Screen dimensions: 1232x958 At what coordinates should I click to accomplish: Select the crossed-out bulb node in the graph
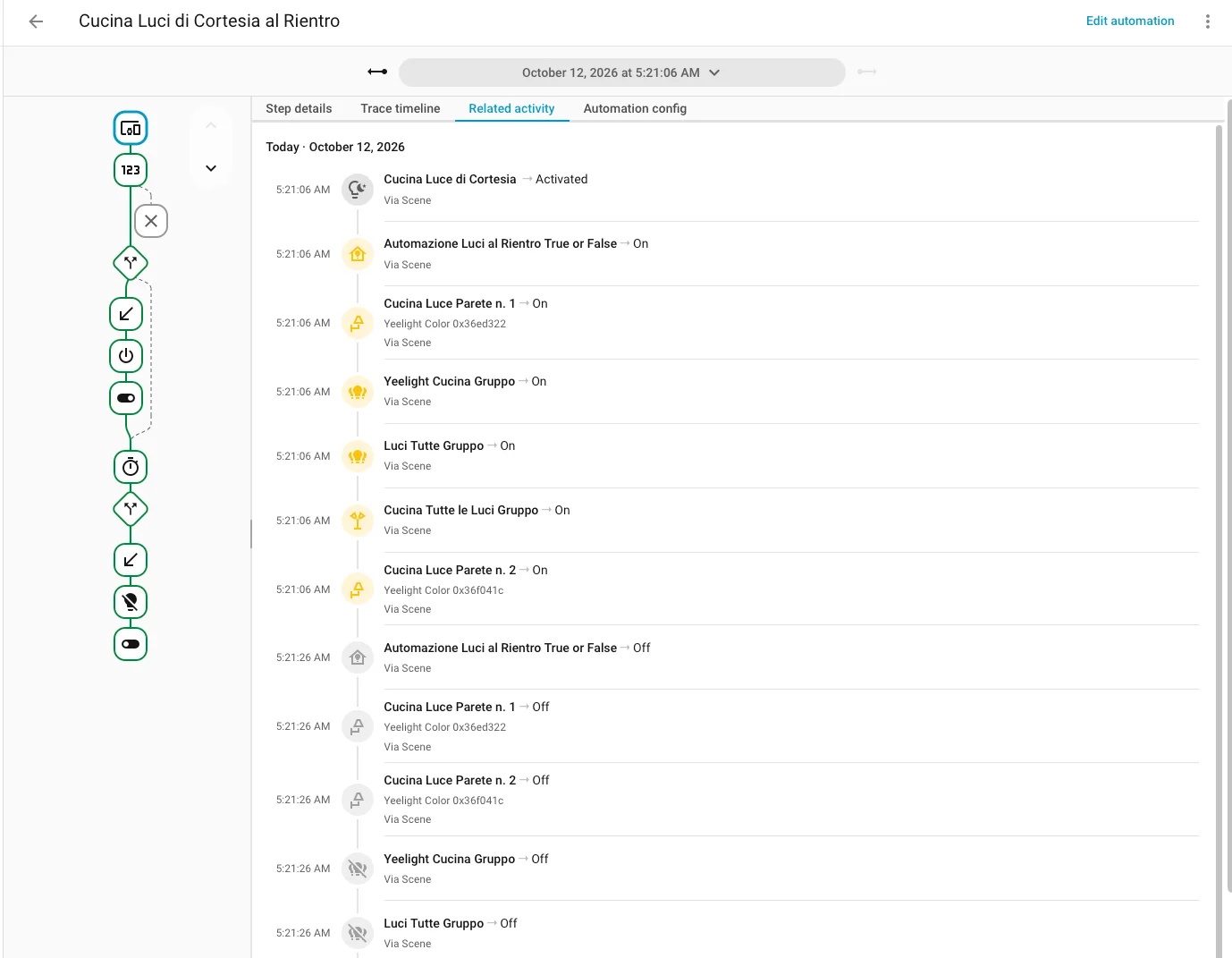click(x=131, y=602)
